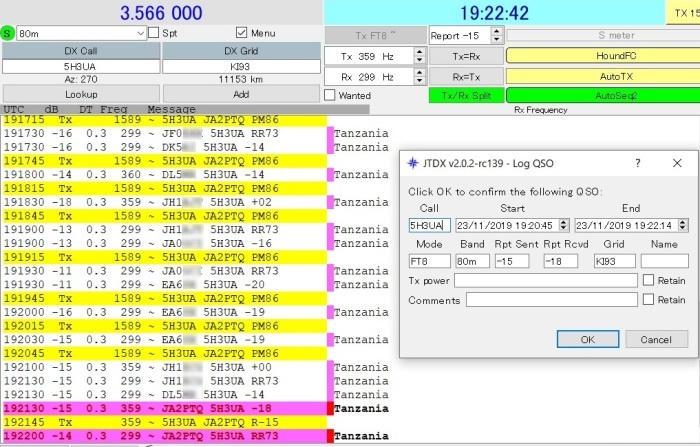Edit the Grid field in Log QSO
The height and width of the screenshot is (447, 700).
pyautogui.click(x=614, y=261)
